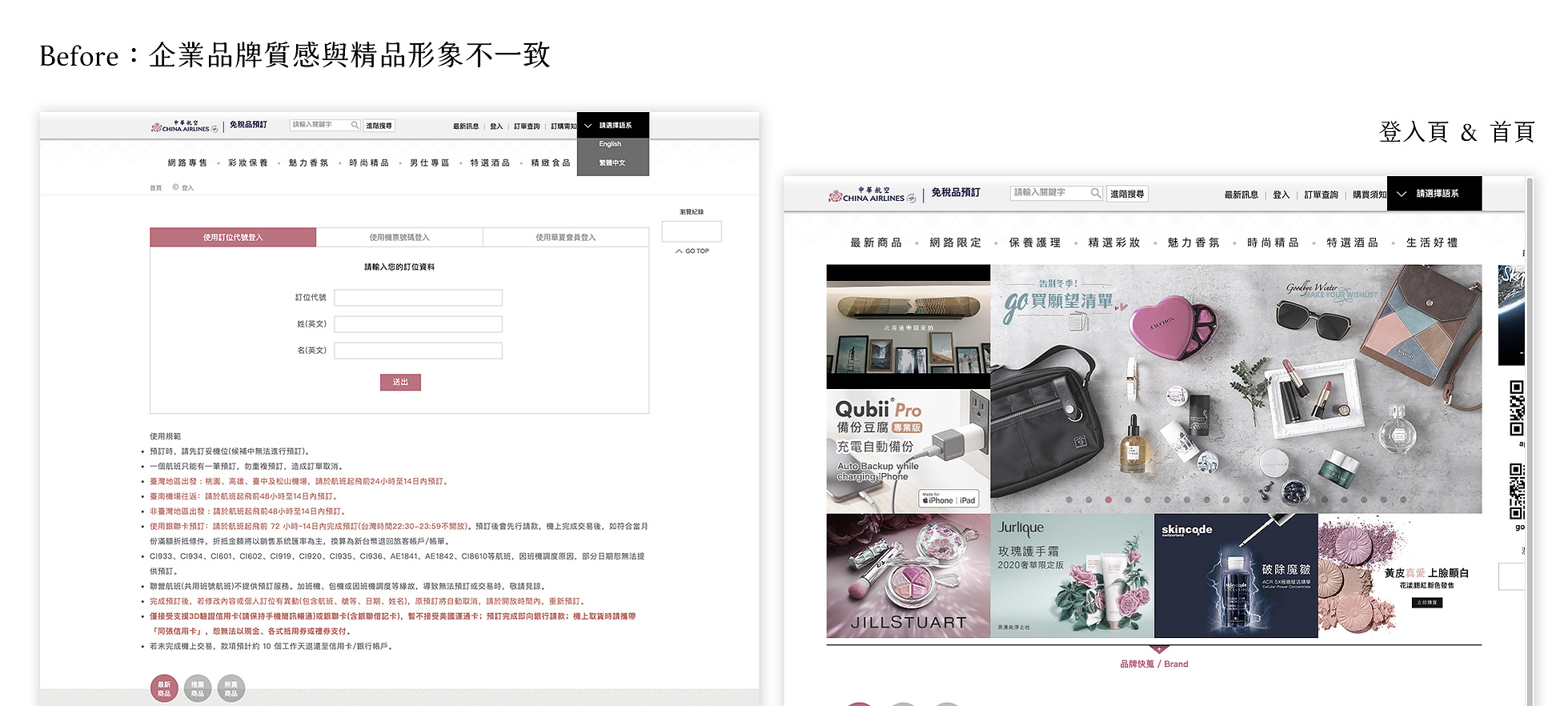Open 魅力香氛 in the homepage navigation
The height and width of the screenshot is (706, 1568).
click(1193, 243)
